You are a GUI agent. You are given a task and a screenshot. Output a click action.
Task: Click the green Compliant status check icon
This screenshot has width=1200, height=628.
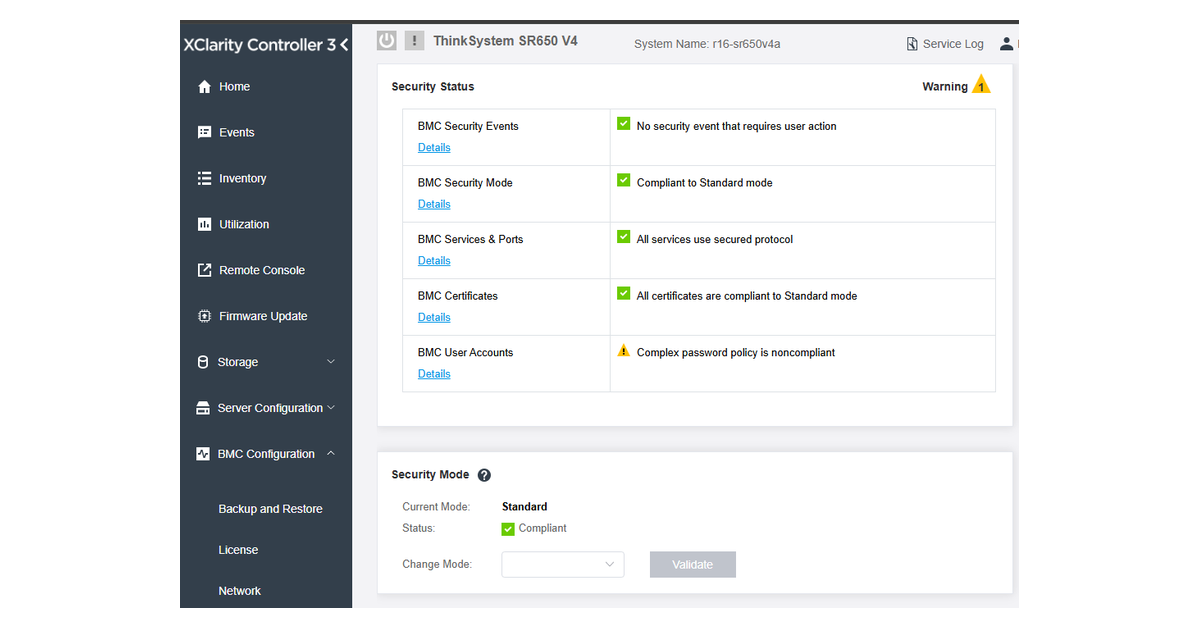click(508, 529)
